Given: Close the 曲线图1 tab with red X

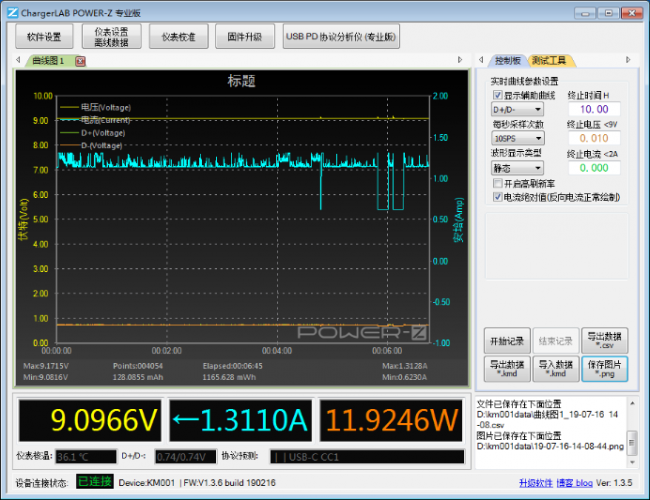Looking at the screenshot, I should (x=80, y=61).
